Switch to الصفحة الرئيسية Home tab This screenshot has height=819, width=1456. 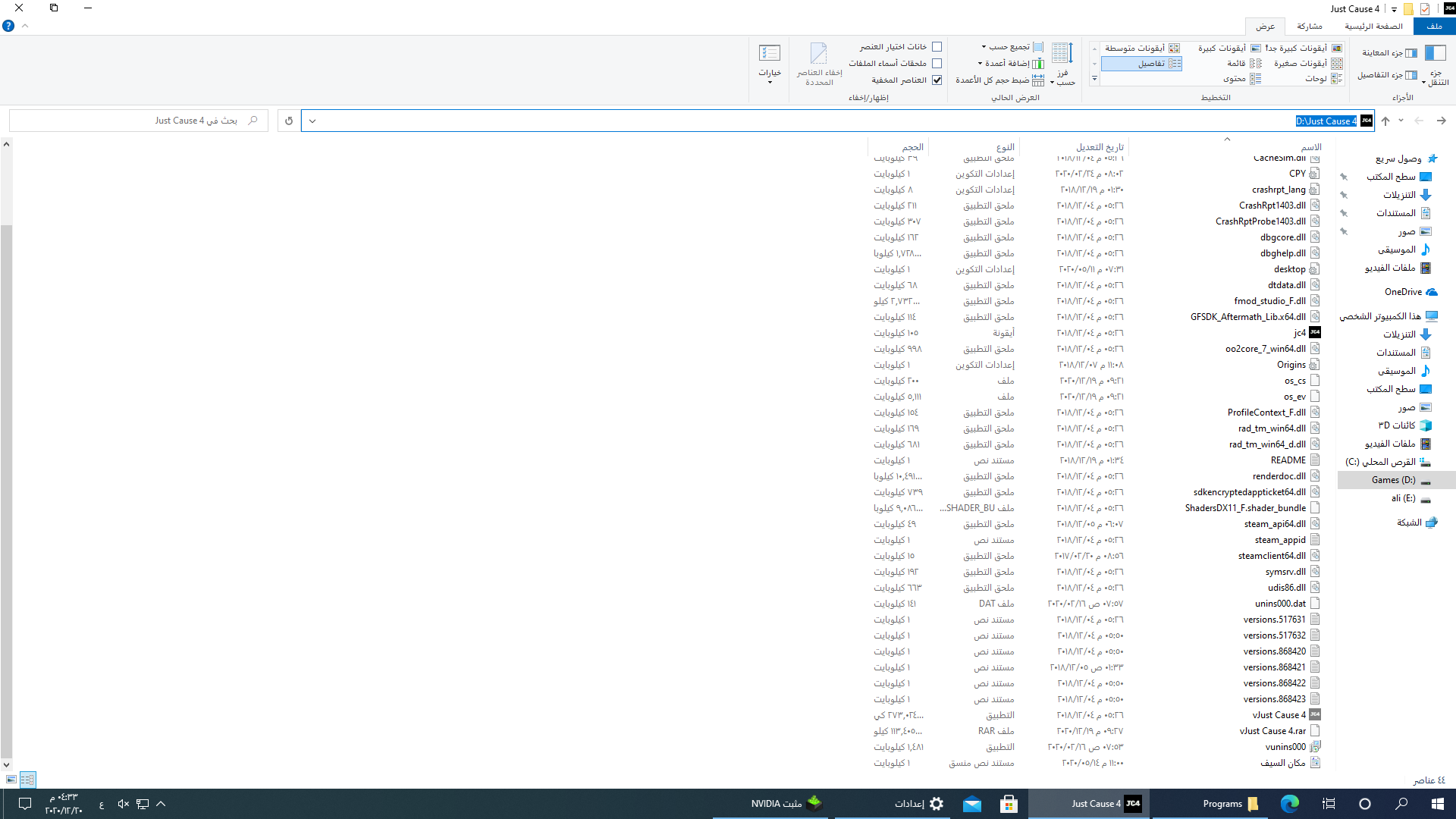tap(1373, 26)
